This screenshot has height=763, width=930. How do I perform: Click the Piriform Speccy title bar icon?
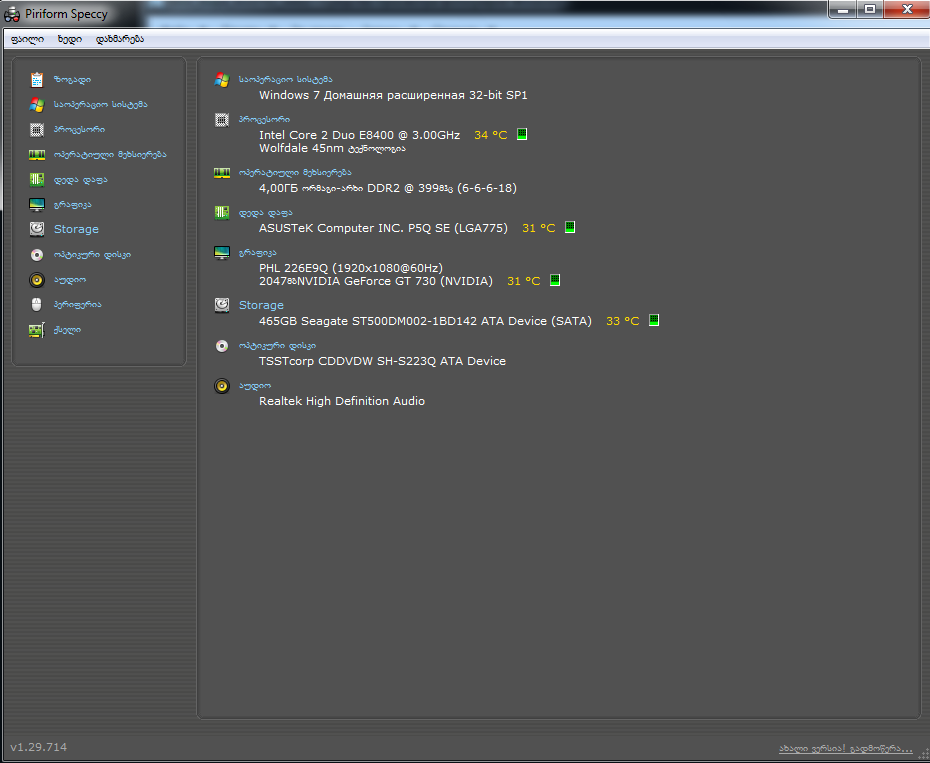[12, 14]
